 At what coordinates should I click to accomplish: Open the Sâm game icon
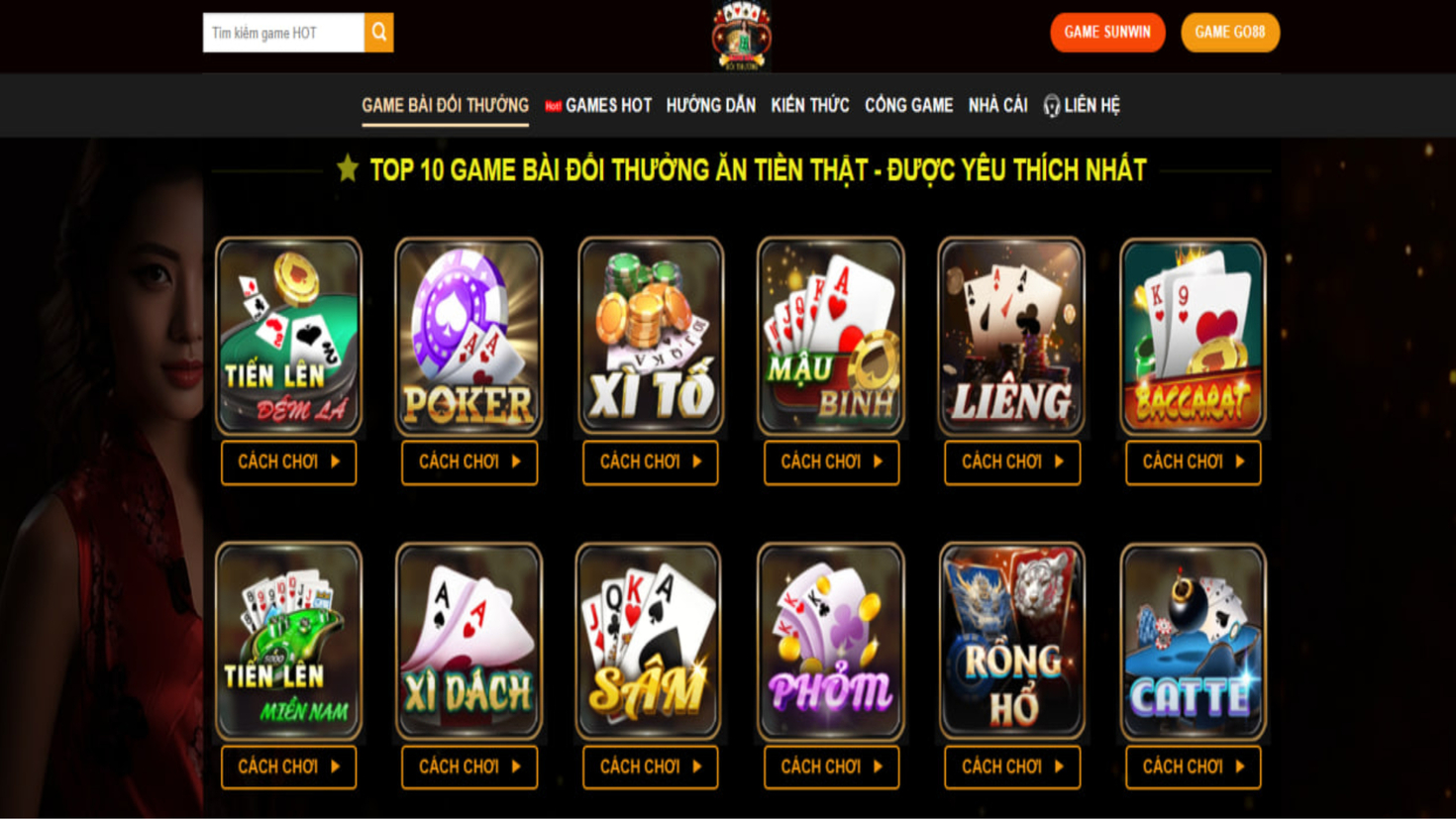click(x=649, y=641)
